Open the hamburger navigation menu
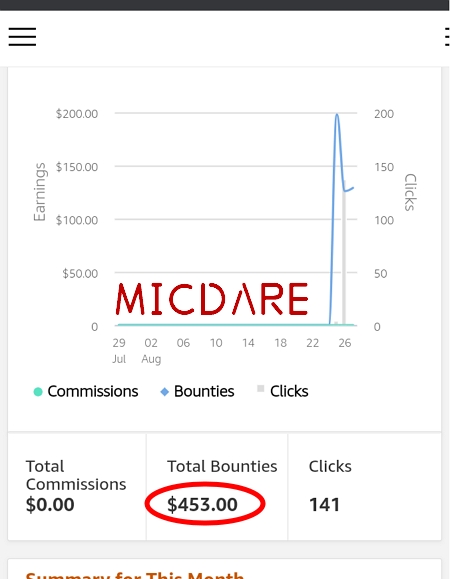The width and height of the screenshot is (450, 579). click(x=23, y=37)
